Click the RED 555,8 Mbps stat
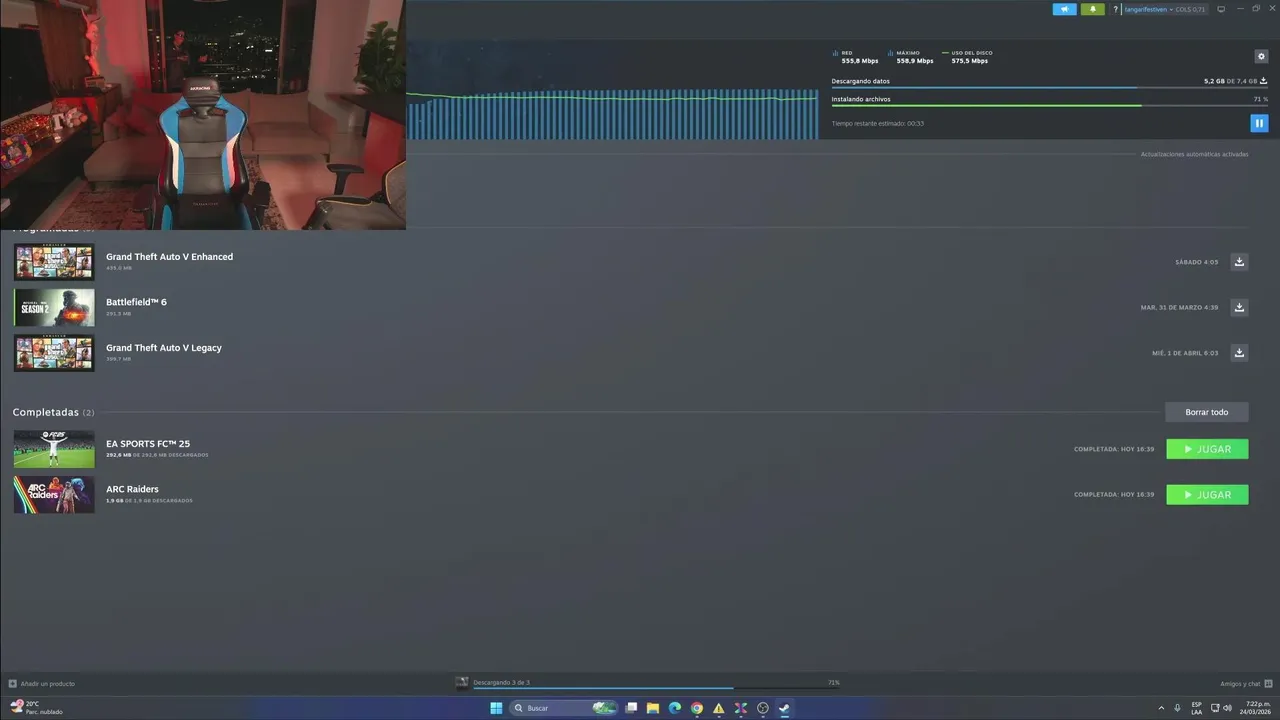This screenshot has height=720, width=1280. point(856,57)
